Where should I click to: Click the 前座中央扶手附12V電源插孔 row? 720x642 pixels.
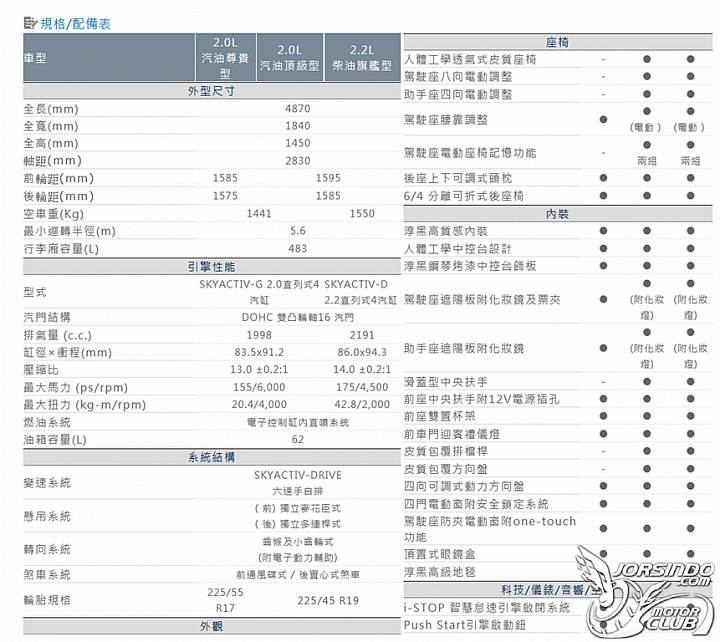[x=558, y=399]
